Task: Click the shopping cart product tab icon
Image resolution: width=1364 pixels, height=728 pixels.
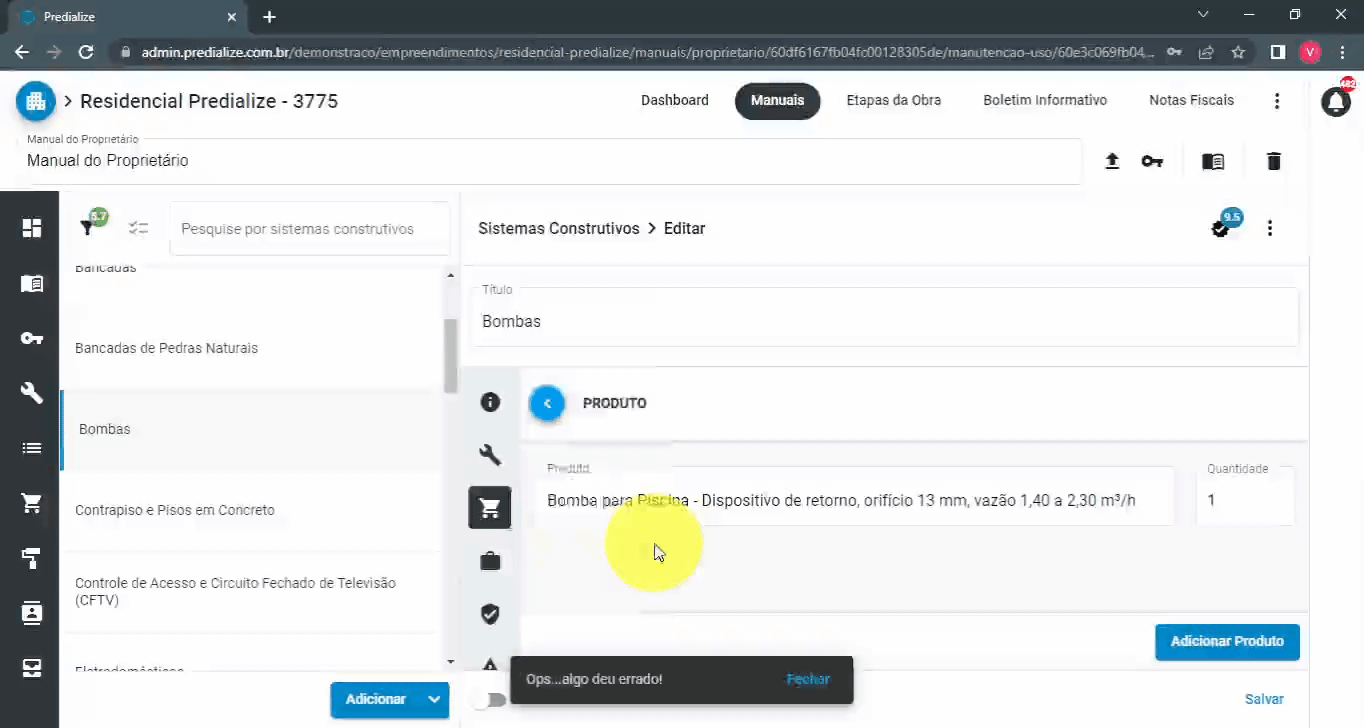Action: click(x=490, y=508)
